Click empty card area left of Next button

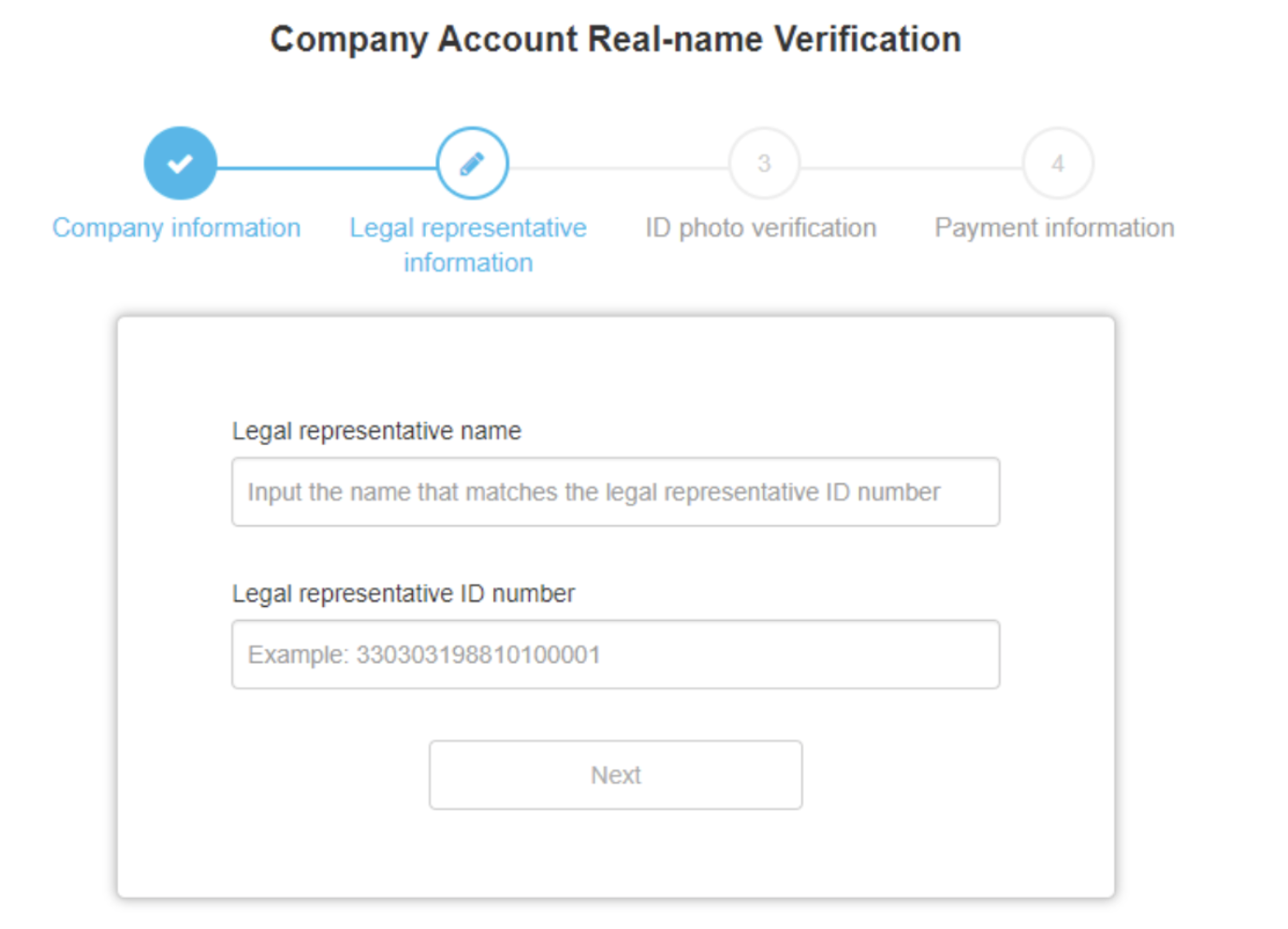(x=281, y=775)
